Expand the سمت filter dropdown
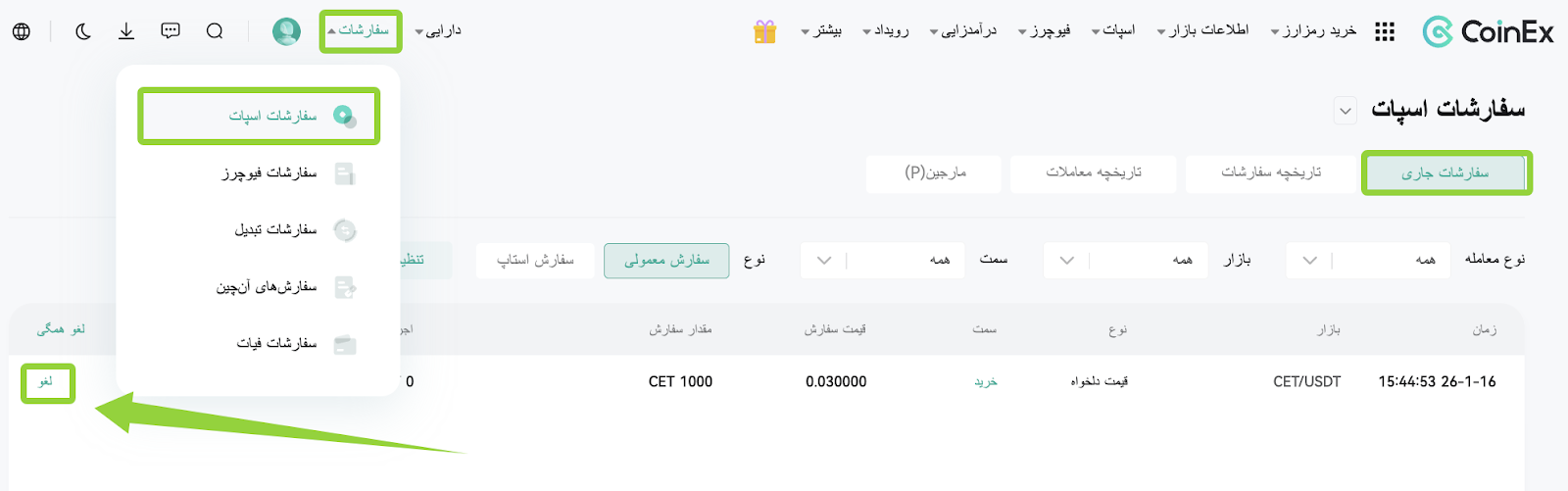This screenshot has width=1568, height=491. [x=882, y=260]
